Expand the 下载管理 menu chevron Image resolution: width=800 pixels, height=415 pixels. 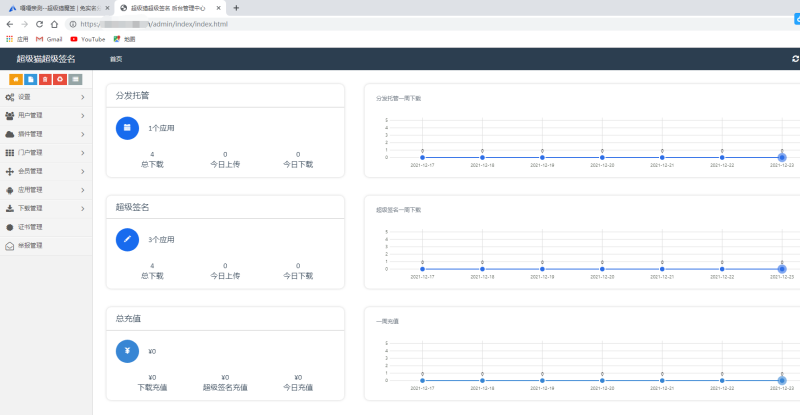coord(83,209)
